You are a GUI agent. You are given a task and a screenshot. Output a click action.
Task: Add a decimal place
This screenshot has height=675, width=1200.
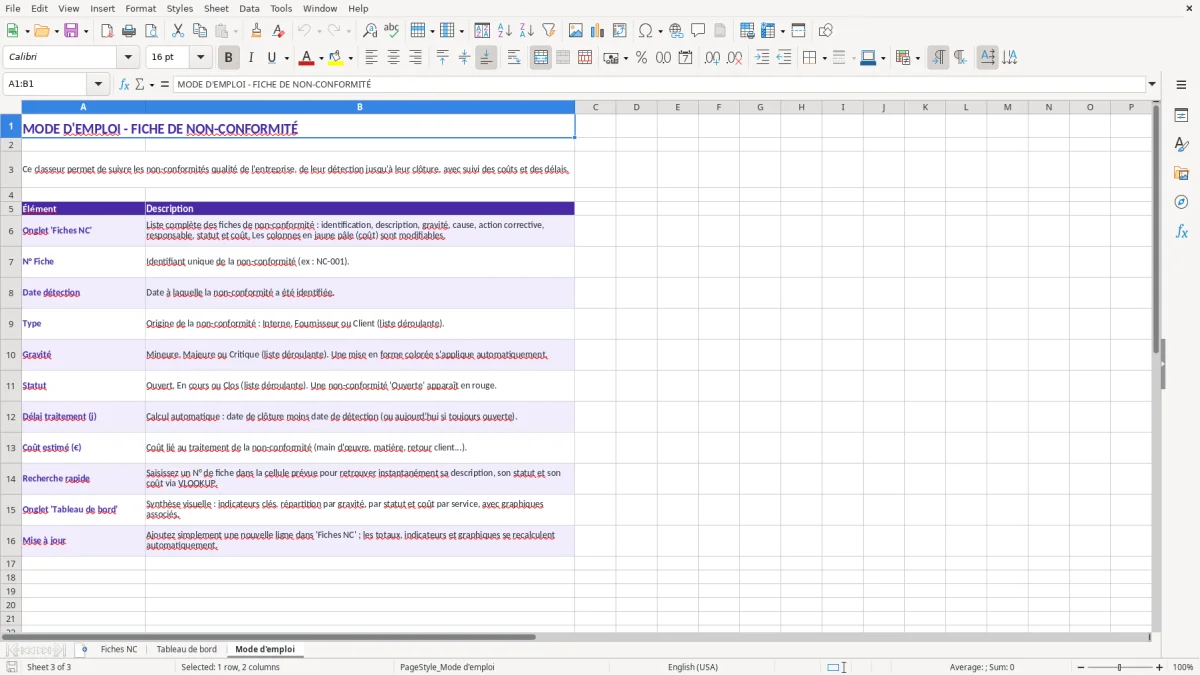click(712, 58)
